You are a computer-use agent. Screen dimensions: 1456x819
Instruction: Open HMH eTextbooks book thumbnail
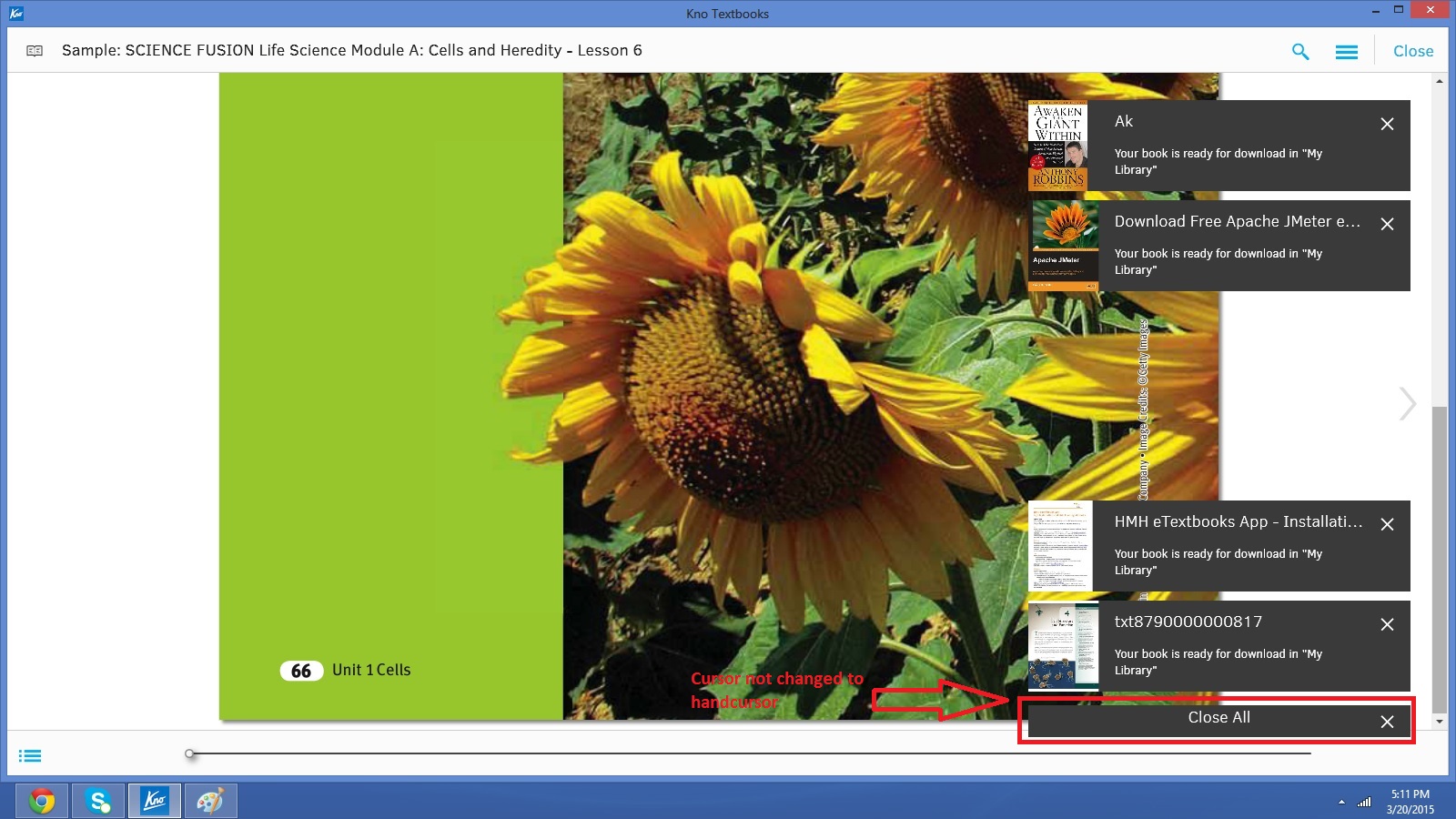pos(1060,546)
